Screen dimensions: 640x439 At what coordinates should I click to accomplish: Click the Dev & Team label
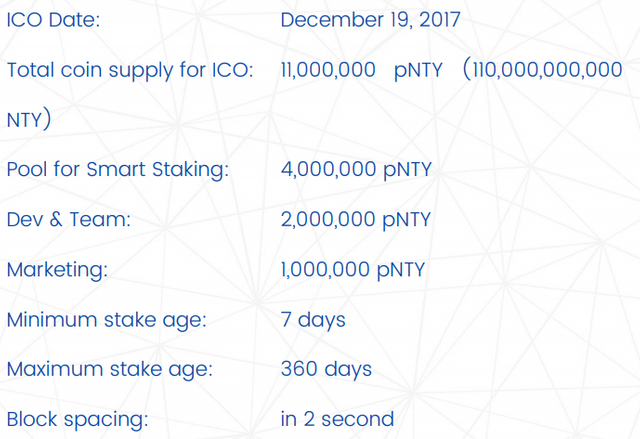[68, 220]
